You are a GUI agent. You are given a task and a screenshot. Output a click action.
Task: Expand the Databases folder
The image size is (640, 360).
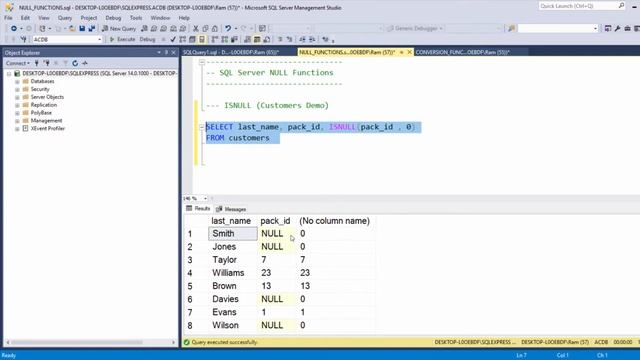click(x=17, y=82)
